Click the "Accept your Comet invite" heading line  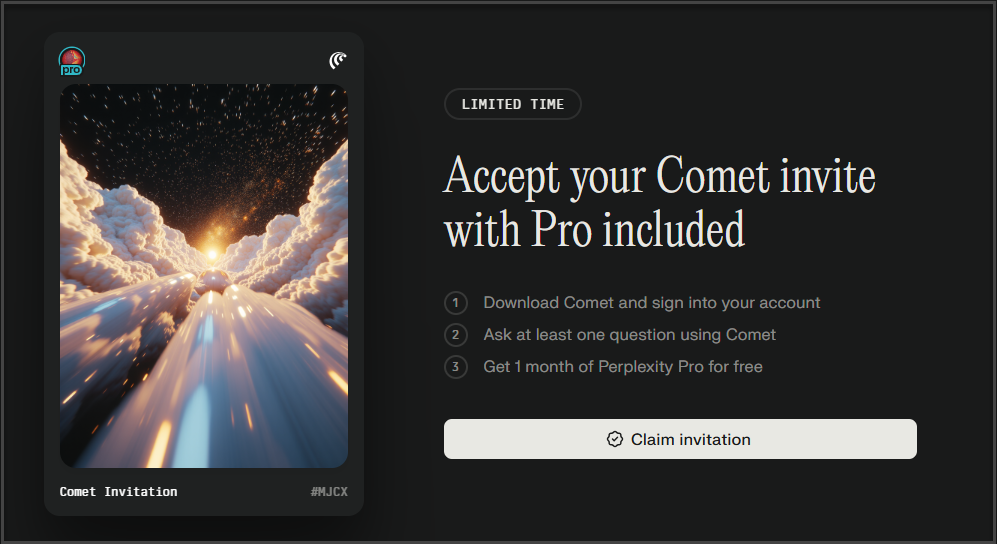point(660,177)
